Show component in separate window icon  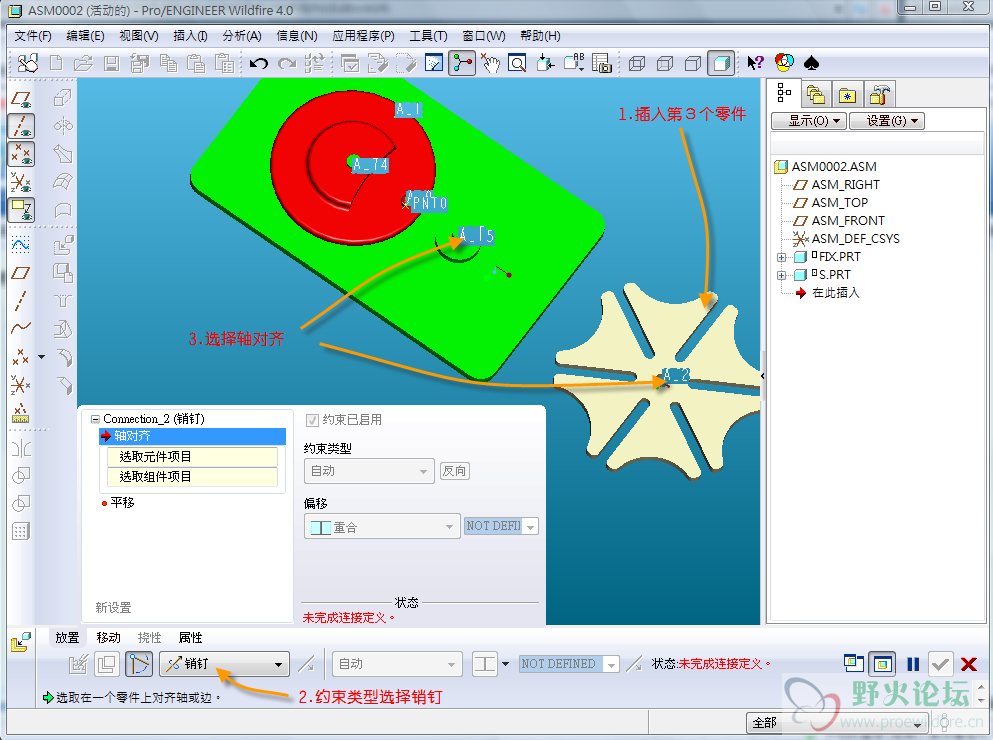pyautogui.click(x=854, y=664)
